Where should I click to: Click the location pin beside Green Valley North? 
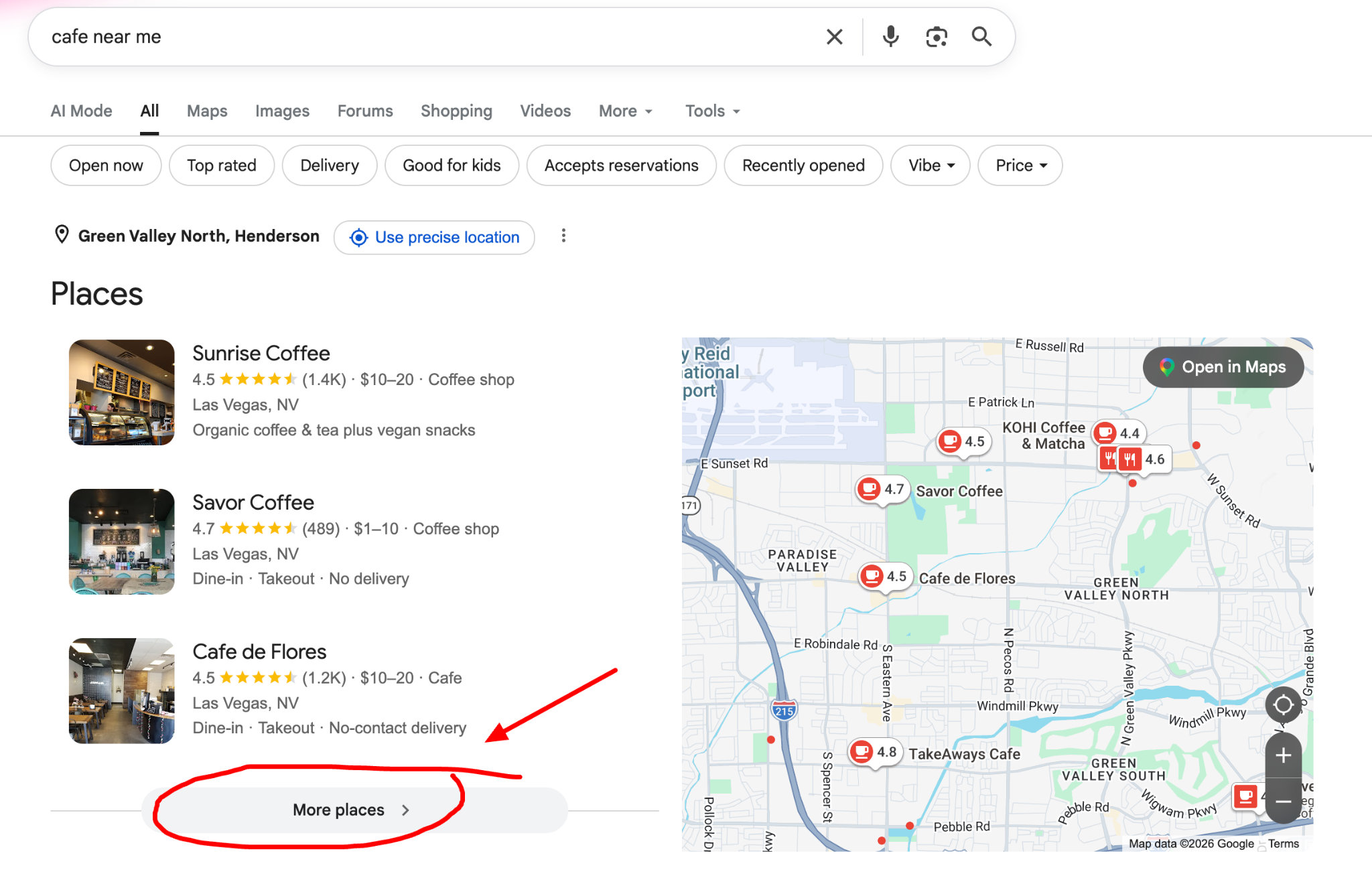pyautogui.click(x=62, y=235)
